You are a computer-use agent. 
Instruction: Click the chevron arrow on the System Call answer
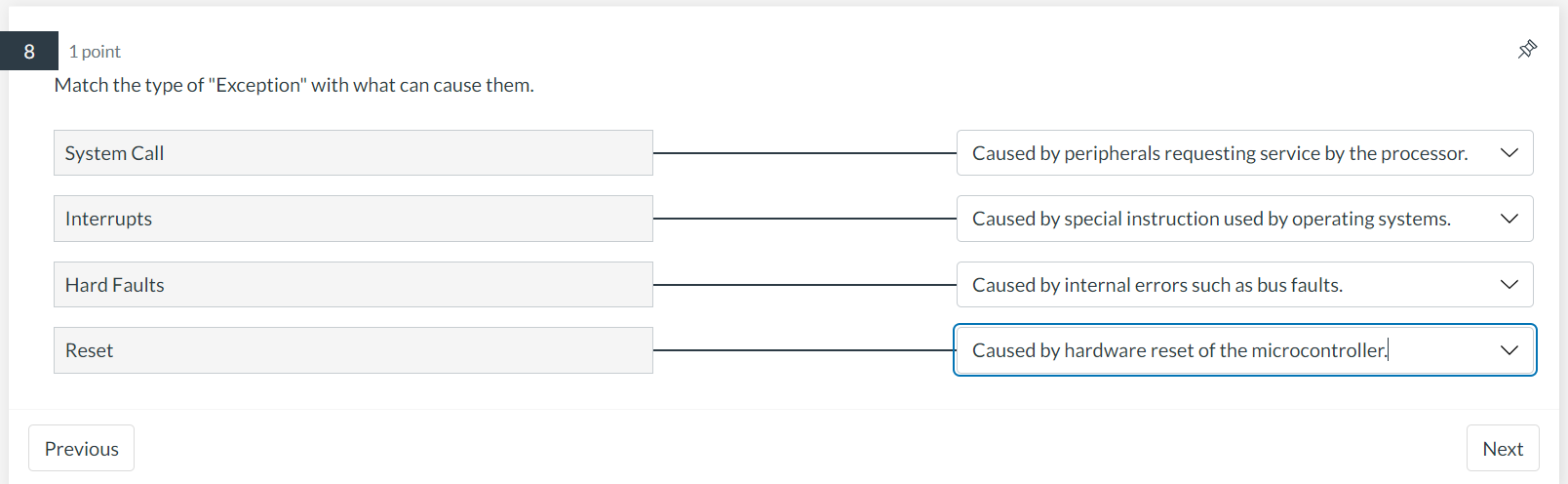point(1509,153)
